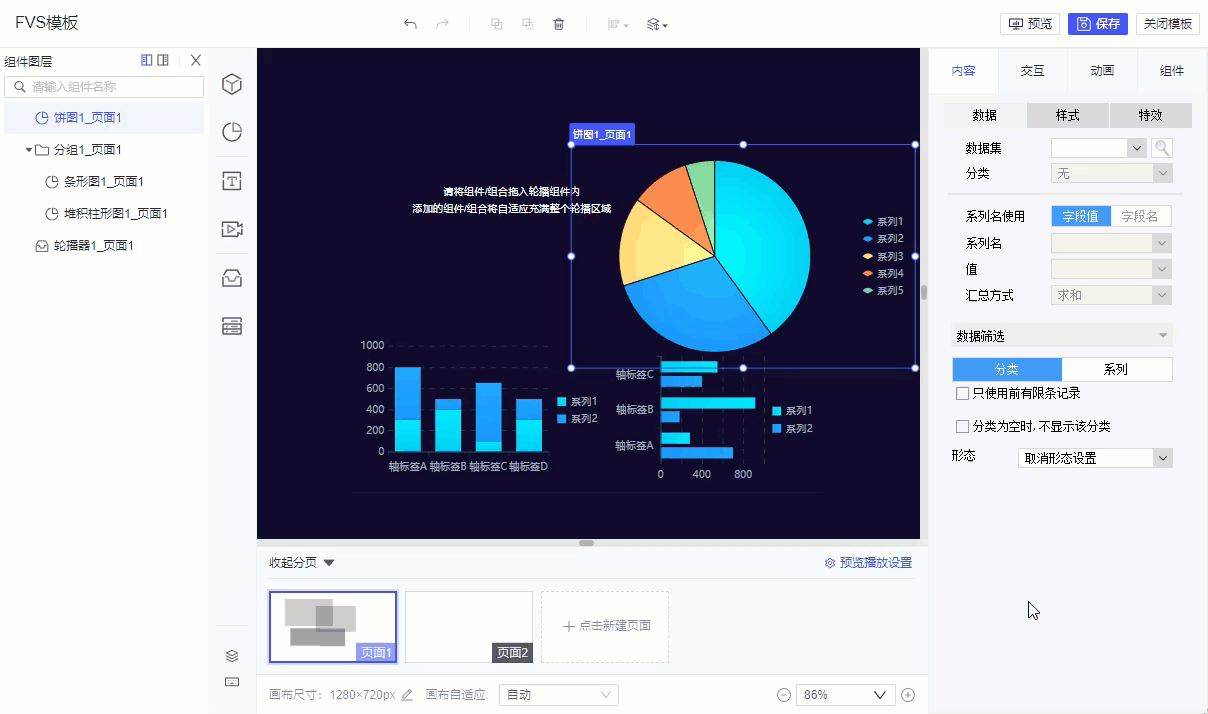Image resolution: width=1208 pixels, height=714 pixels.
Task: Choose 字段值 for series name usage
Action: pyautogui.click(x=1081, y=216)
